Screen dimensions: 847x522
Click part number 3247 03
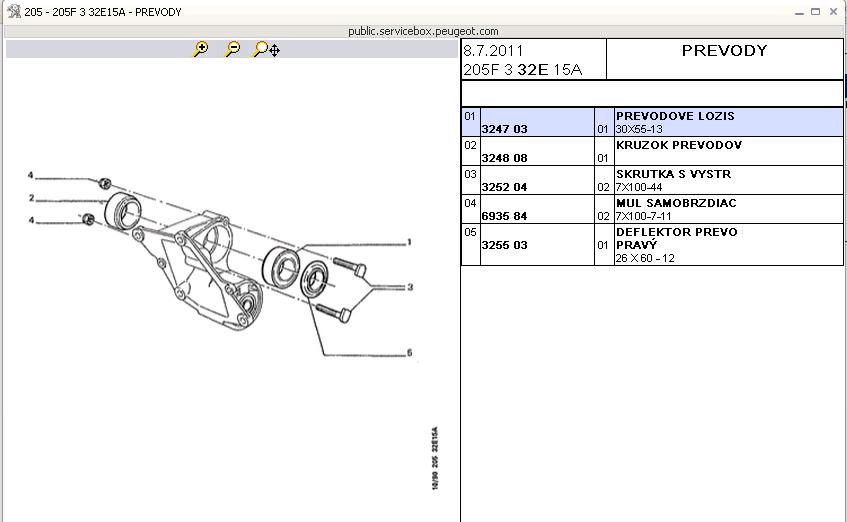[504, 129]
